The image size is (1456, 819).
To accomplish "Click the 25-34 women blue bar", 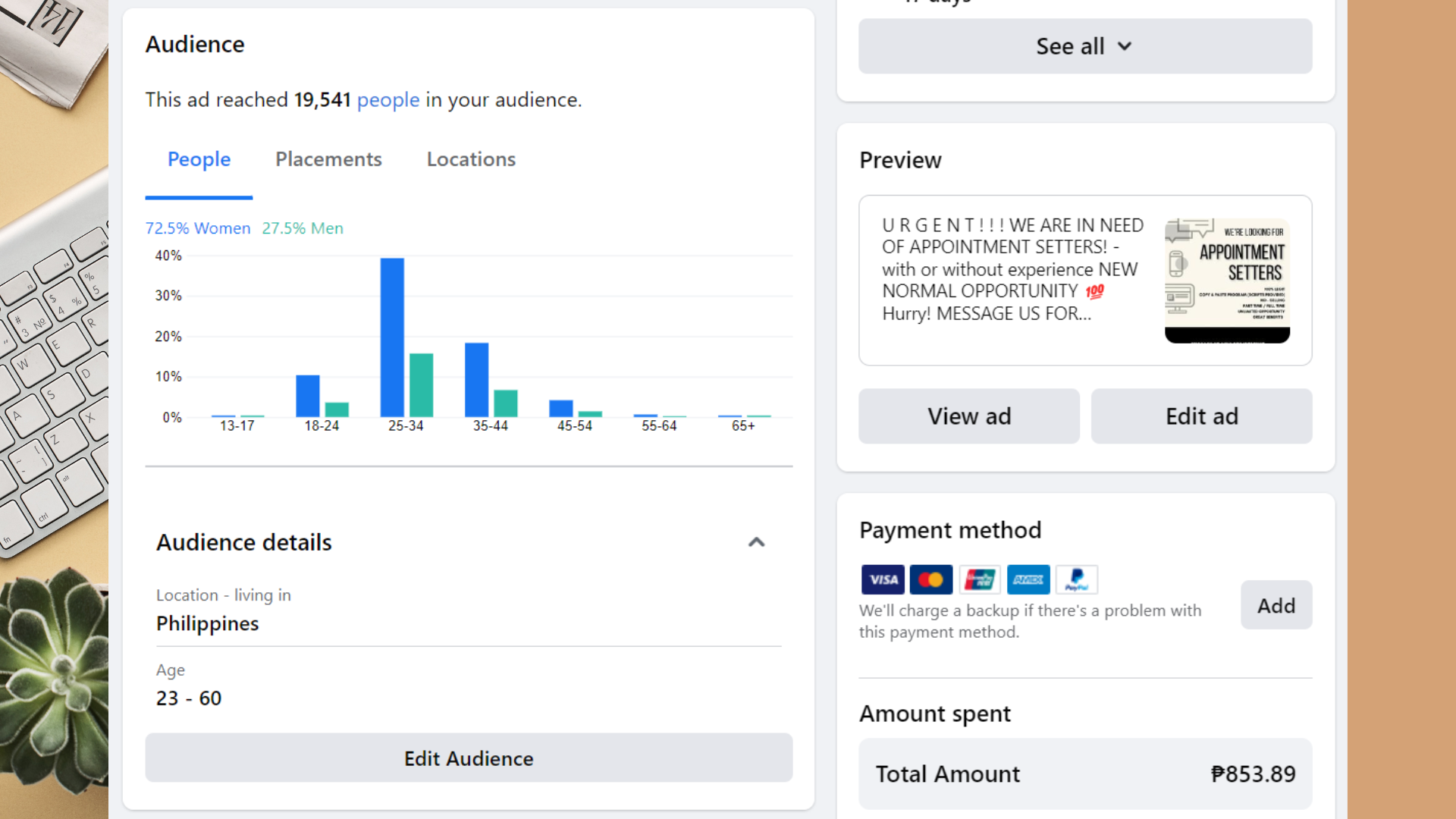I will point(392,337).
